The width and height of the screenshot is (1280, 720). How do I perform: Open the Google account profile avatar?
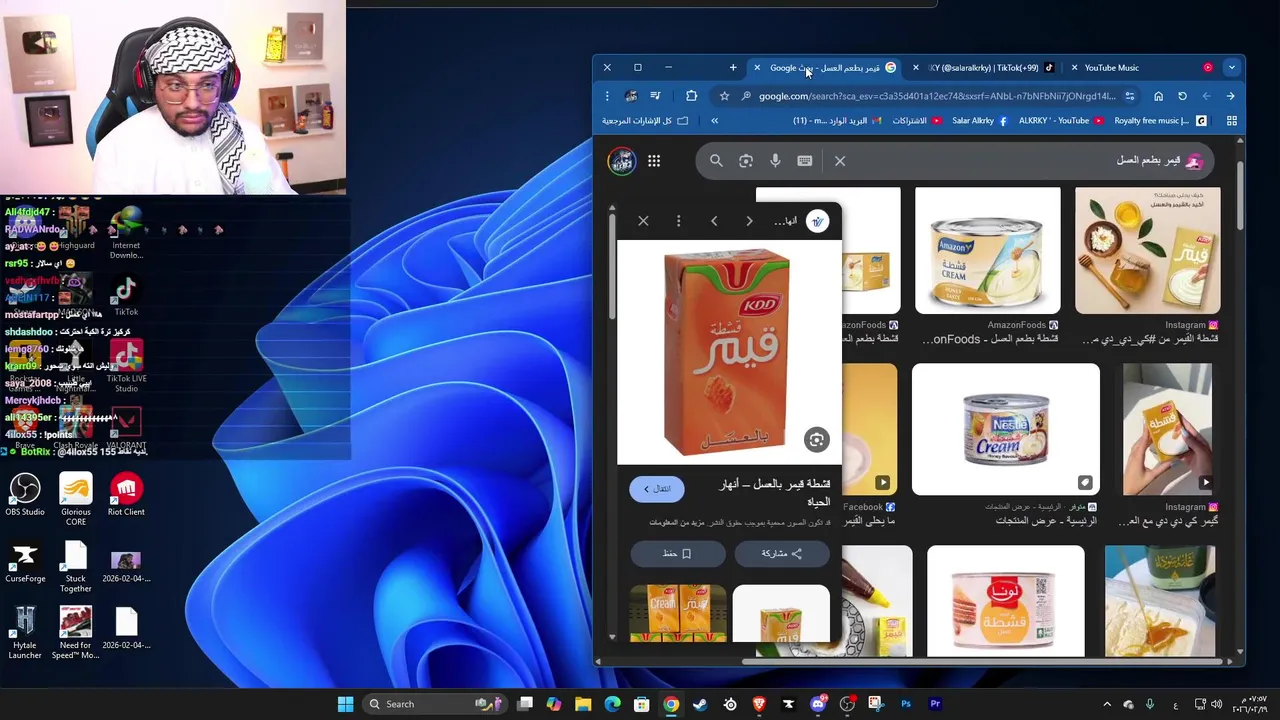click(x=621, y=160)
